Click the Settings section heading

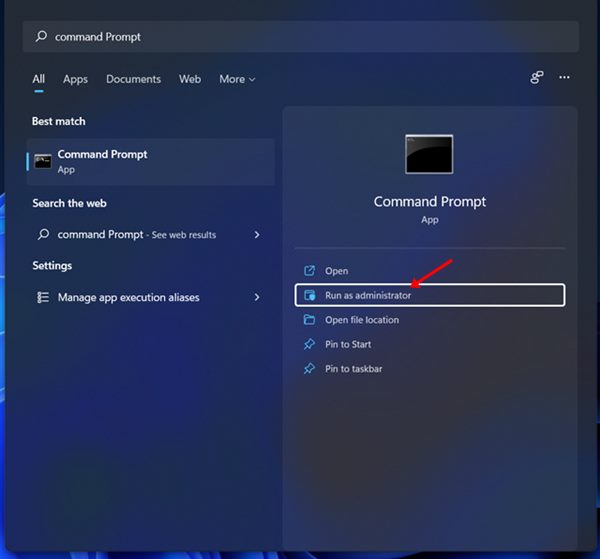tap(52, 266)
